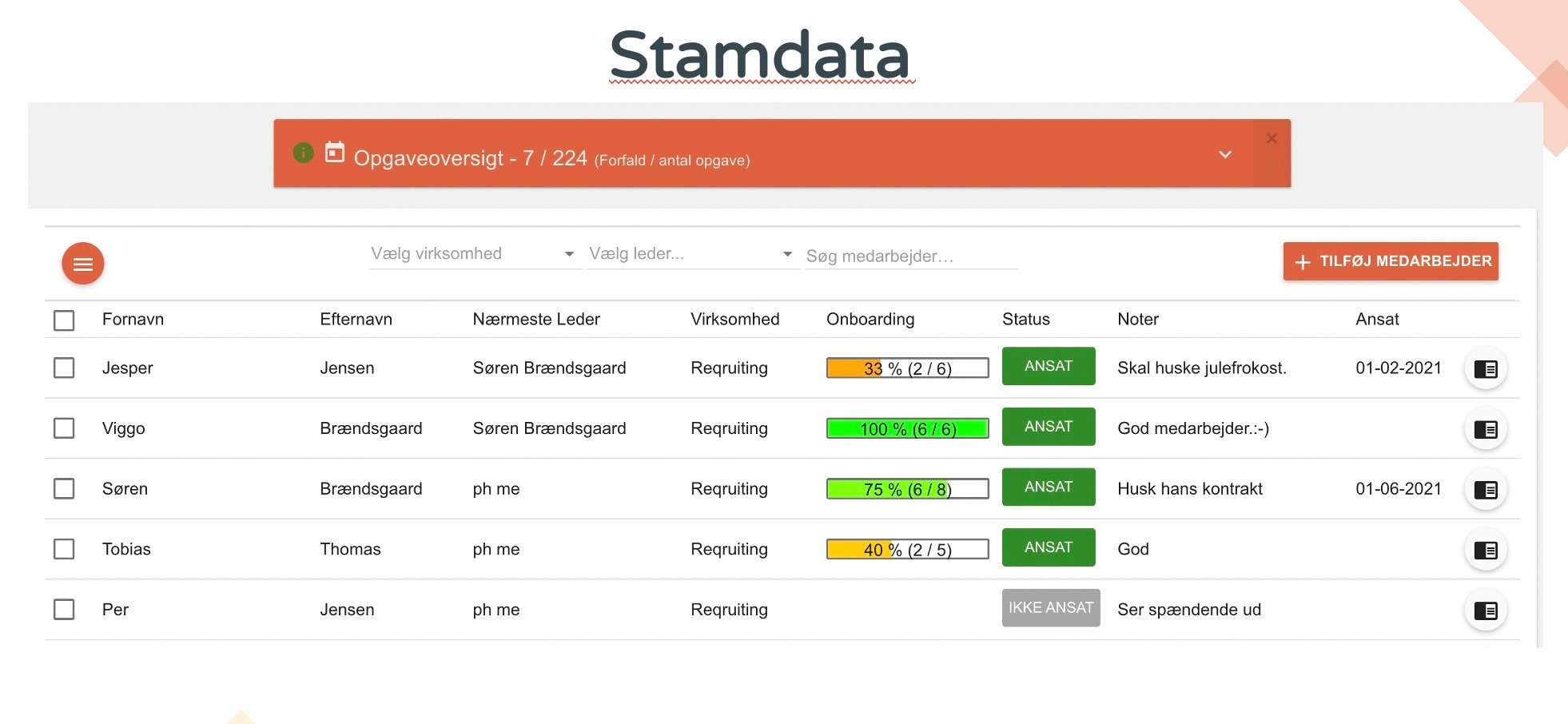Click the 33 % onboarding progress bar
This screenshot has width=1568, height=724.
908,368
